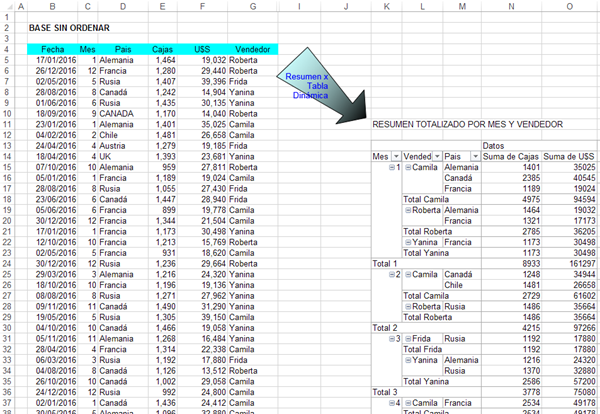
Task: Collapse month 3 group in pivot table
Action: [392, 339]
